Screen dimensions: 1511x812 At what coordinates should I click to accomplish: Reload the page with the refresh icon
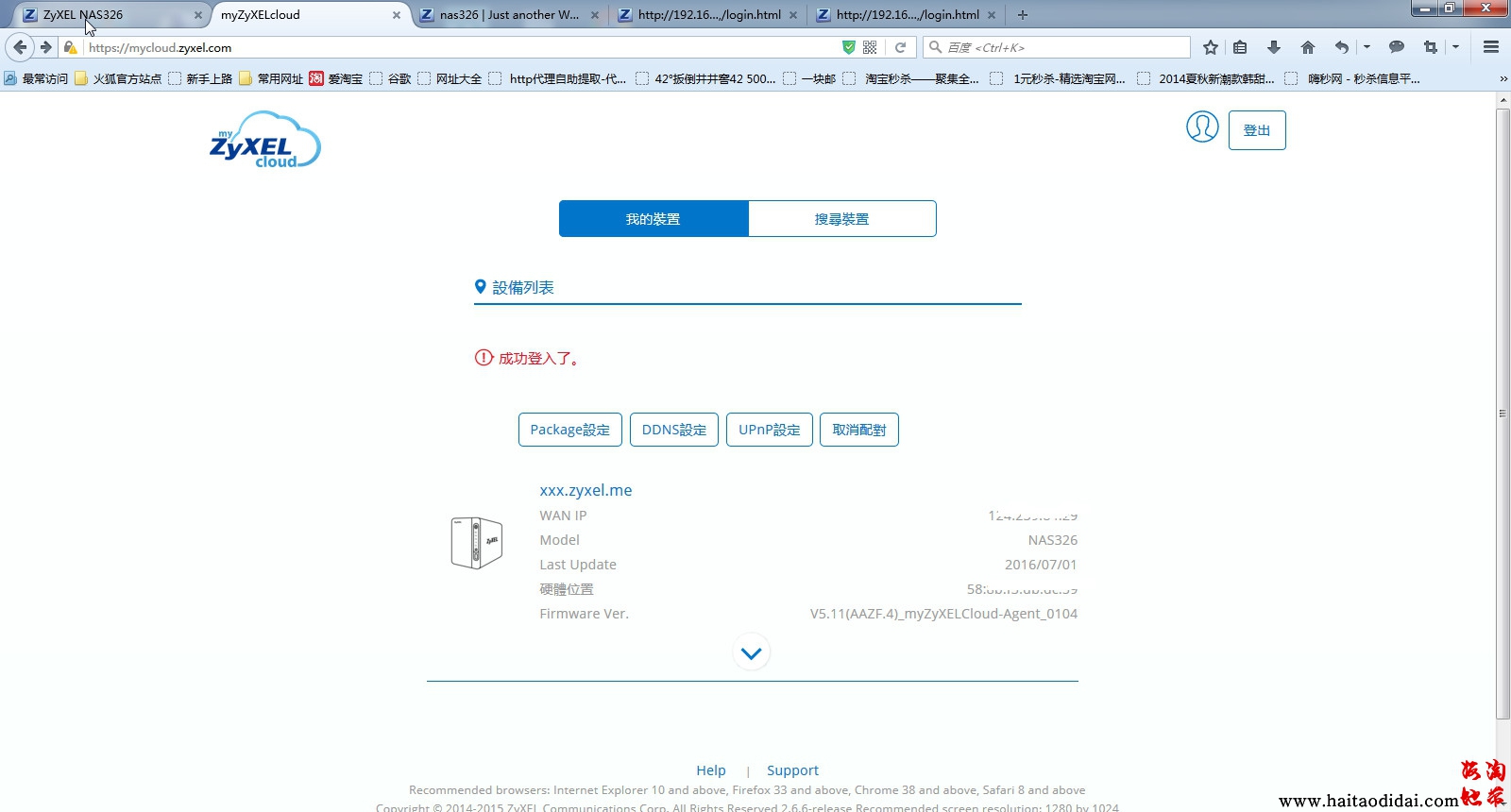coord(901,47)
